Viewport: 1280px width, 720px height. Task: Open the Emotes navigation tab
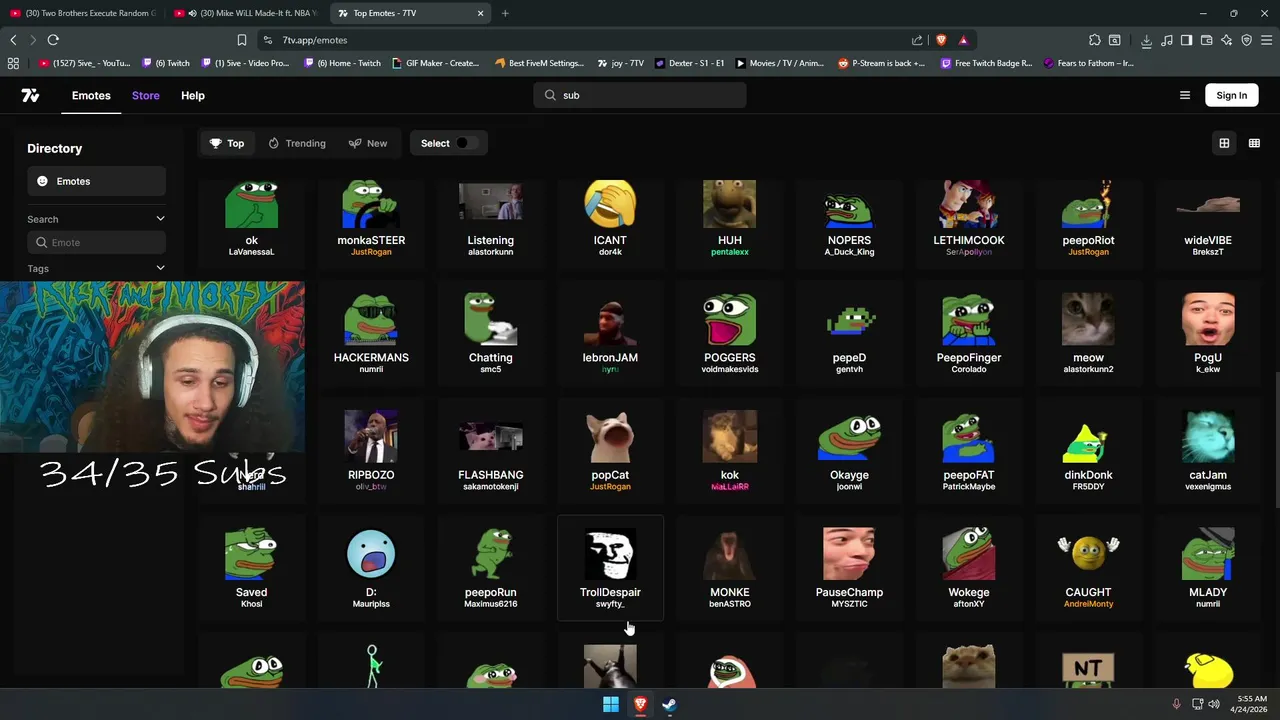(91, 96)
